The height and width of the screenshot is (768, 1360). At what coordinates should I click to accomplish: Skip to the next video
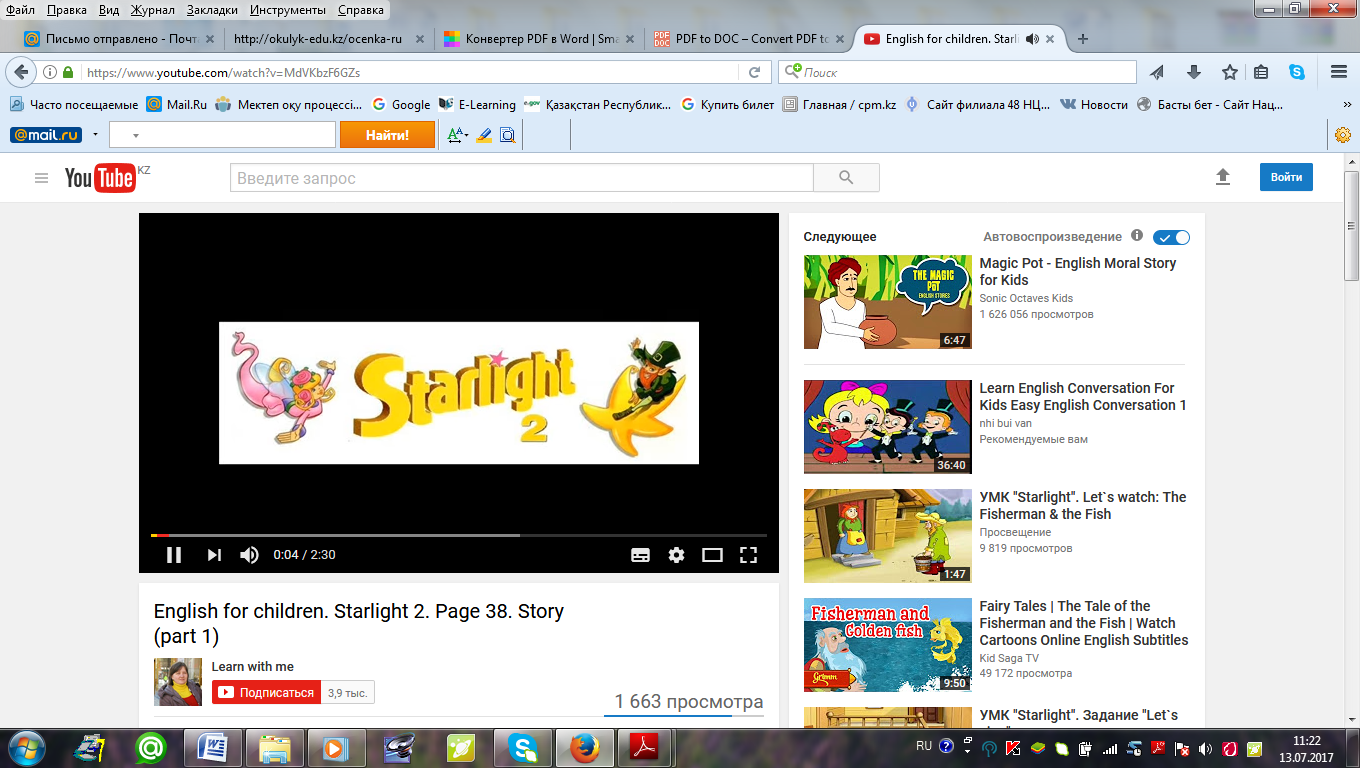[x=214, y=555]
